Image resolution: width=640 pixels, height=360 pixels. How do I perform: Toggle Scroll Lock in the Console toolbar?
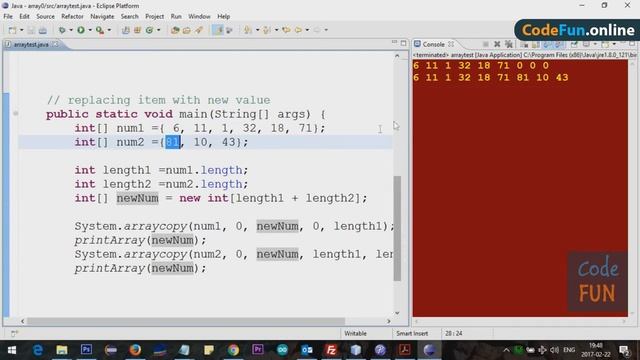click(536, 44)
